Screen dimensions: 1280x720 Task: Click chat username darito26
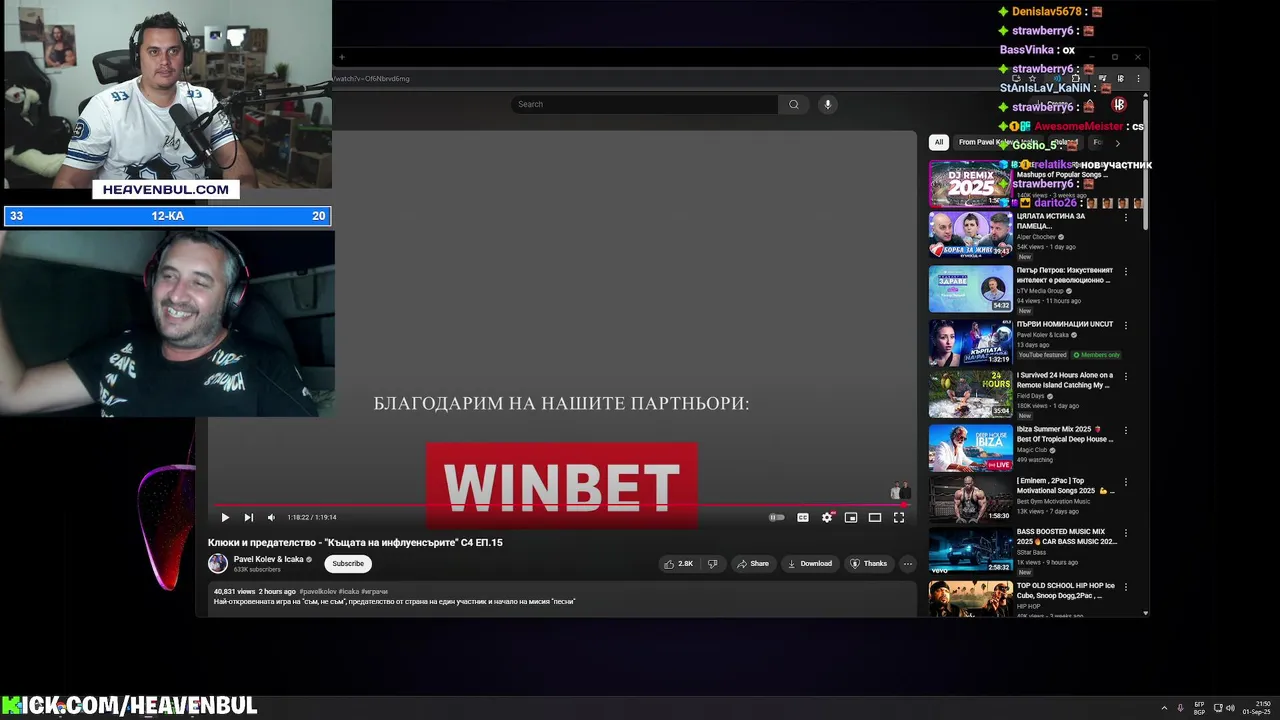click(1055, 203)
